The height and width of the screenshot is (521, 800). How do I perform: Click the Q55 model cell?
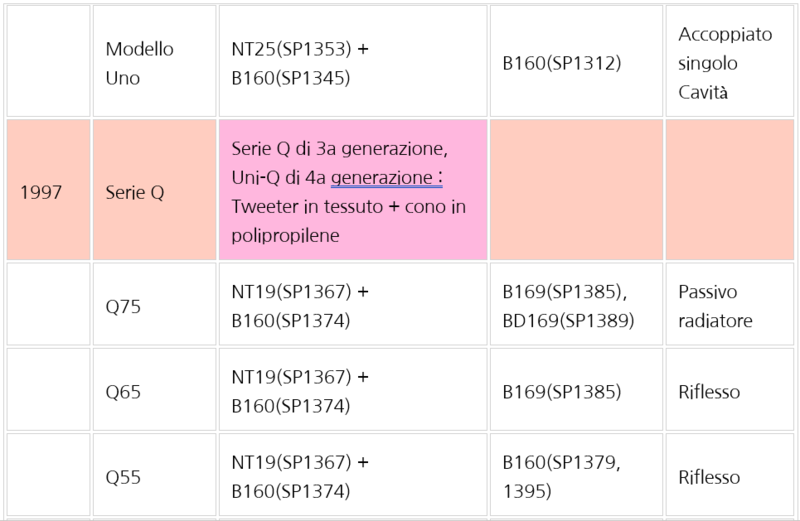(x=154, y=477)
